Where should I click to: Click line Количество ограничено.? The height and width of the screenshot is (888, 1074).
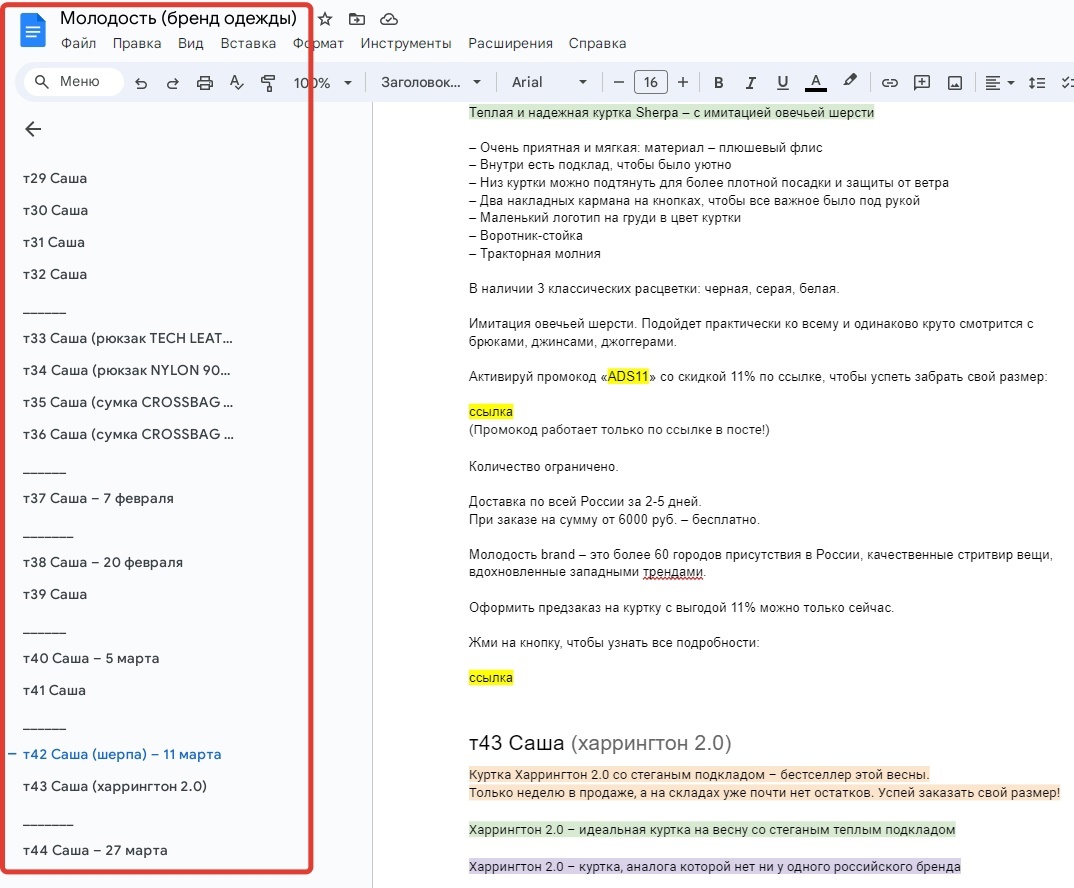543,467
